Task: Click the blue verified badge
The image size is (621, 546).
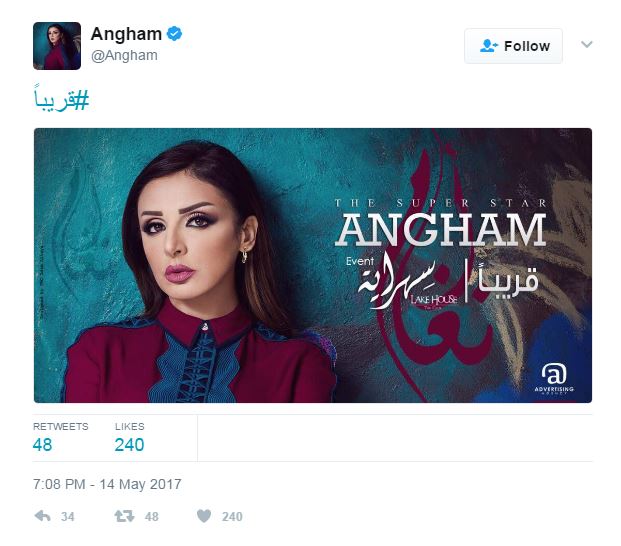Action: click(x=174, y=34)
